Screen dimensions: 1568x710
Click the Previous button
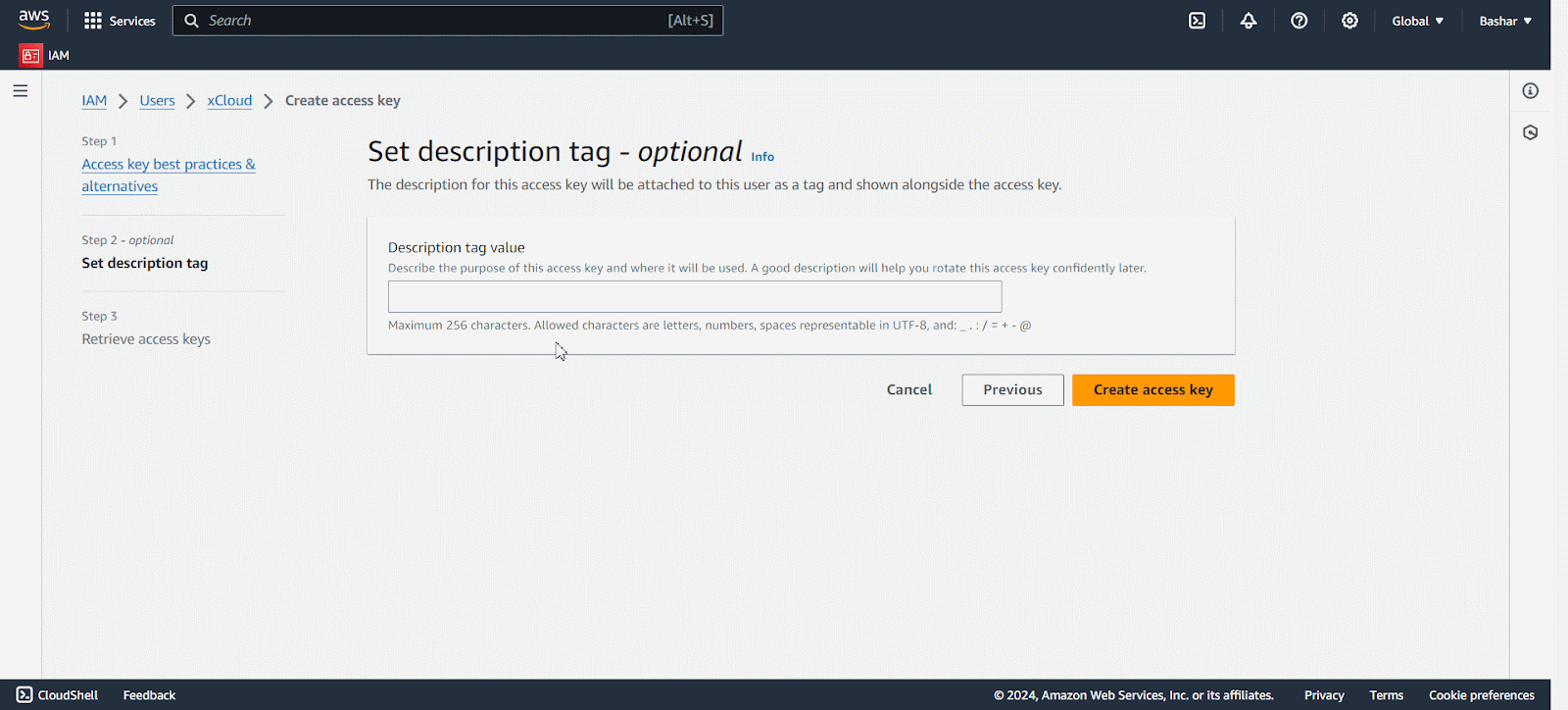(x=1012, y=390)
